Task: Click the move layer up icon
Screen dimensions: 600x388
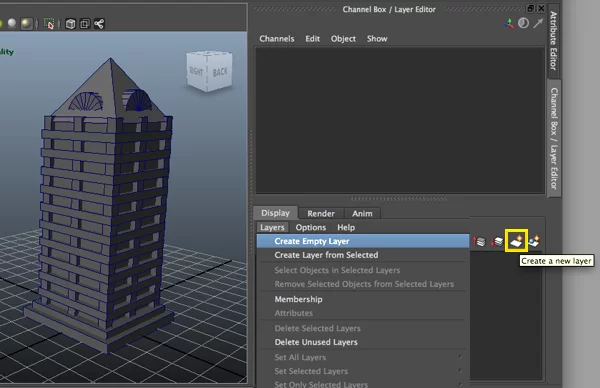Action: (x=479, y=241)
